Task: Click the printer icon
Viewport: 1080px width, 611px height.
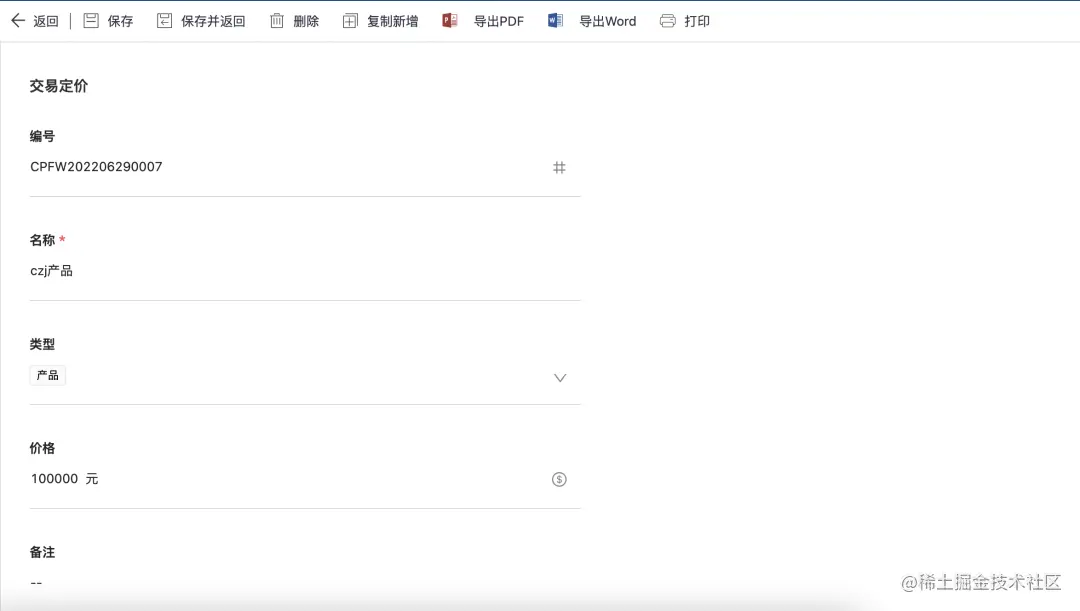Action: pyautogui.click(x=667, y=21)
